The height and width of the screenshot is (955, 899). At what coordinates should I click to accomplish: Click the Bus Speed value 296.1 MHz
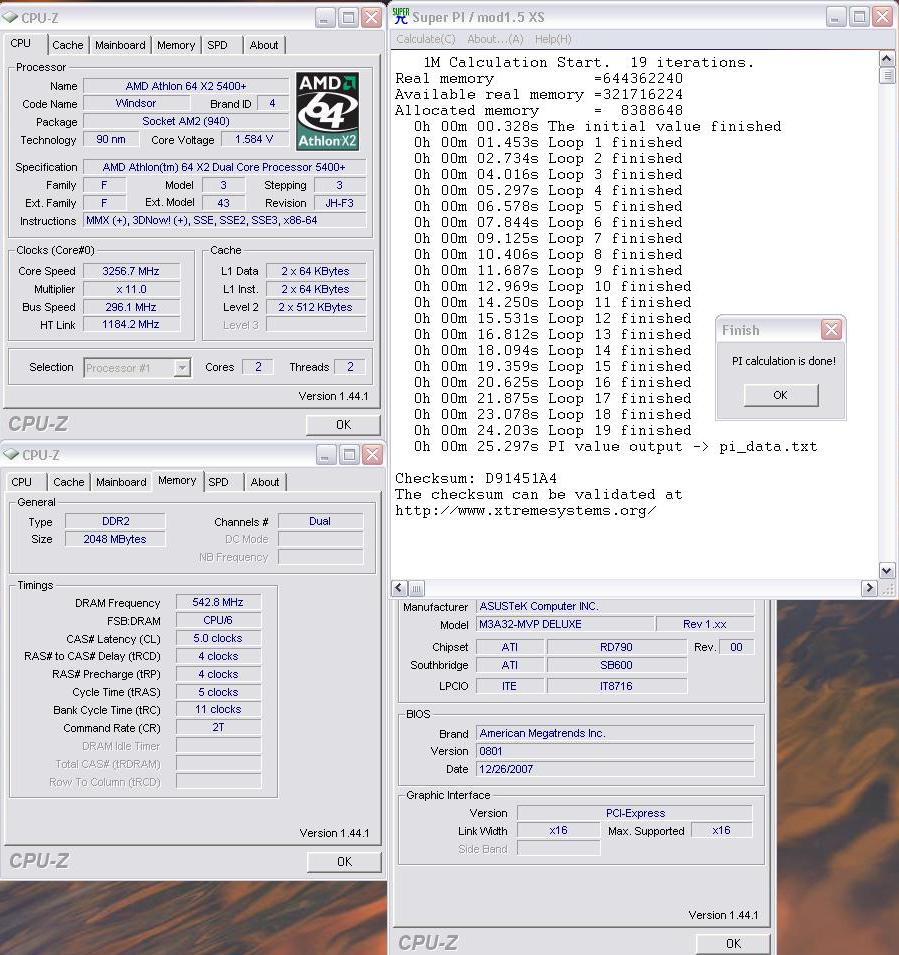[131, 307]
